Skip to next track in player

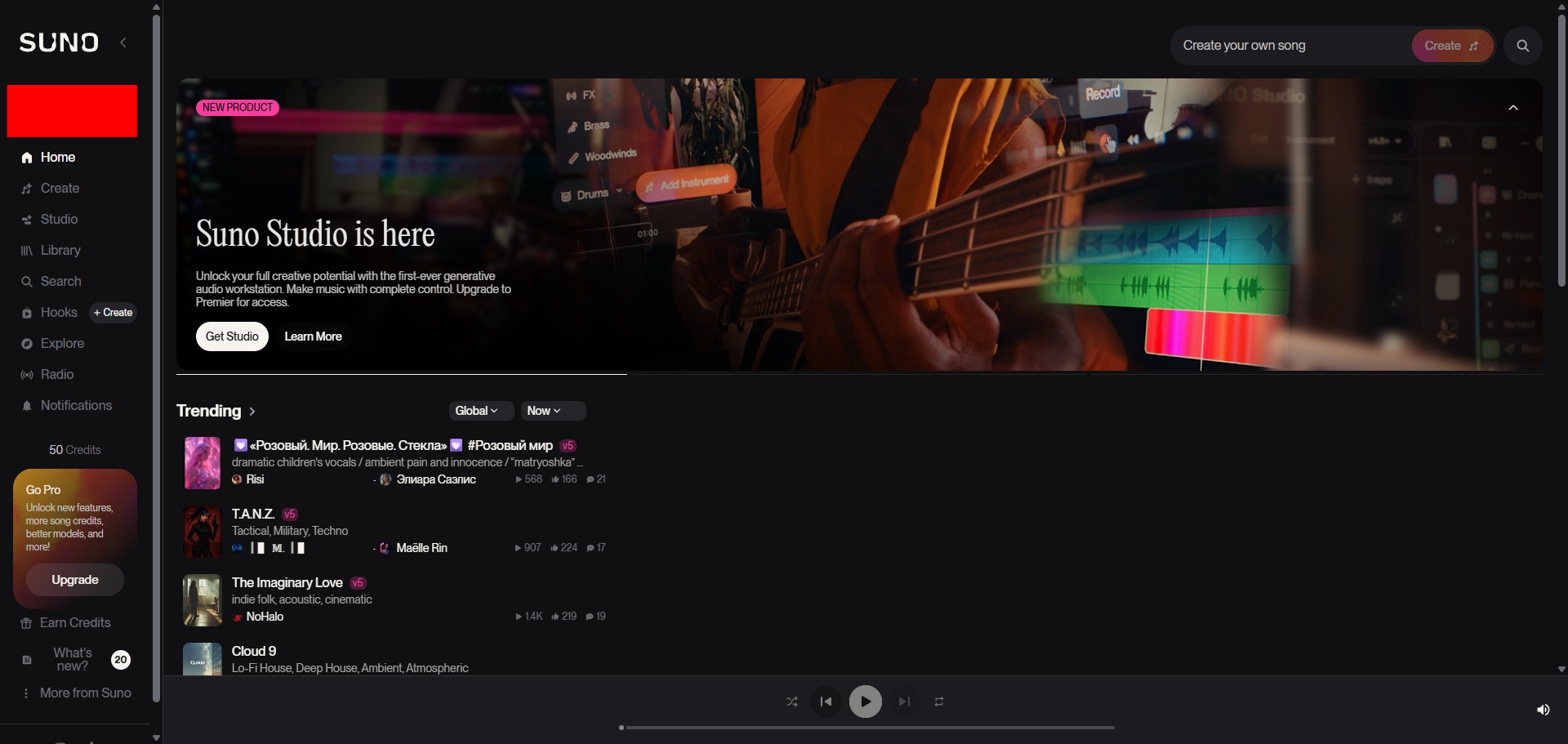[904, 702]
